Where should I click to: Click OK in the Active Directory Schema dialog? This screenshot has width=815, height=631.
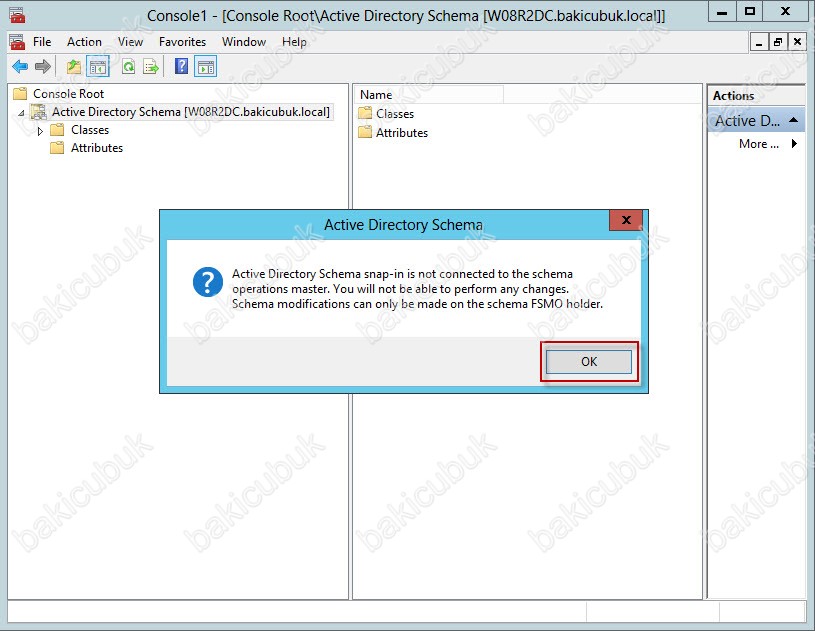coord(589,362)
